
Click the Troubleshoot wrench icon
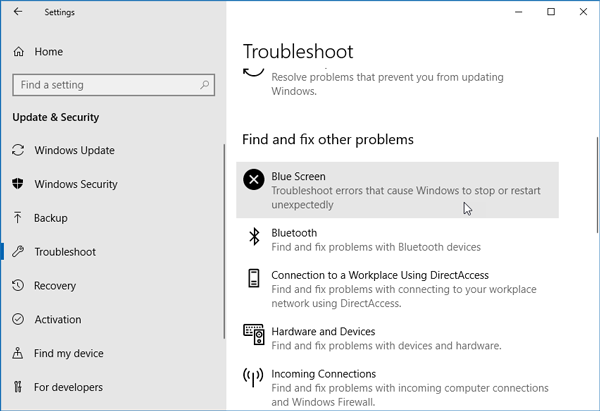pos(18,251)
